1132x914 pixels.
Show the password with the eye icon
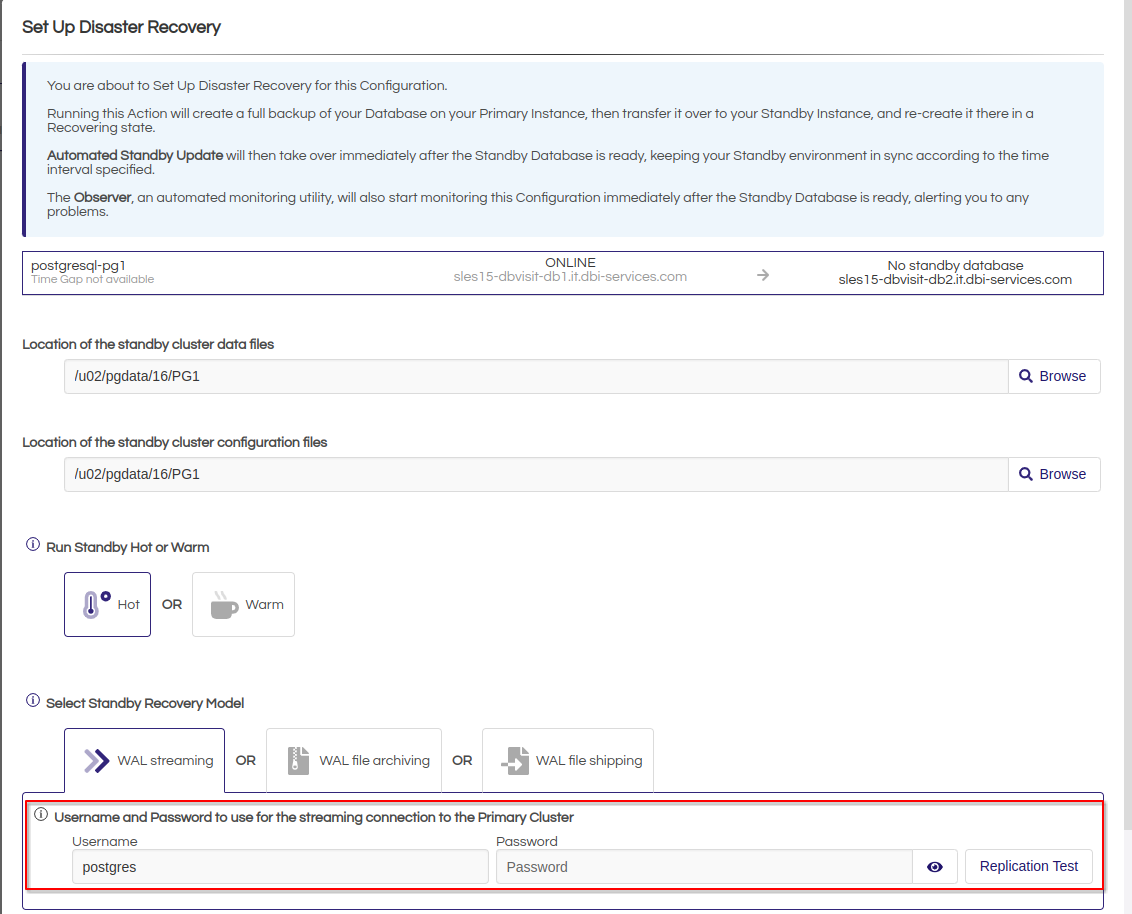pyautogui.click(x=935, y=867)
